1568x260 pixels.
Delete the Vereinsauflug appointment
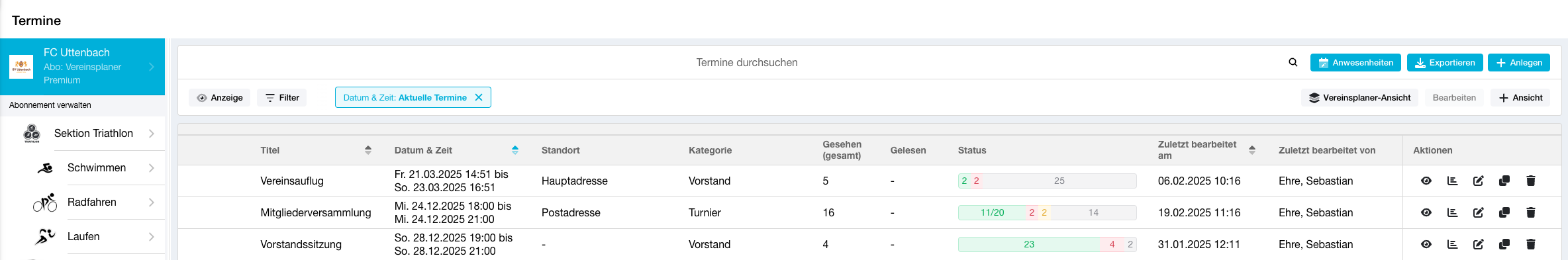(1530, 181)
